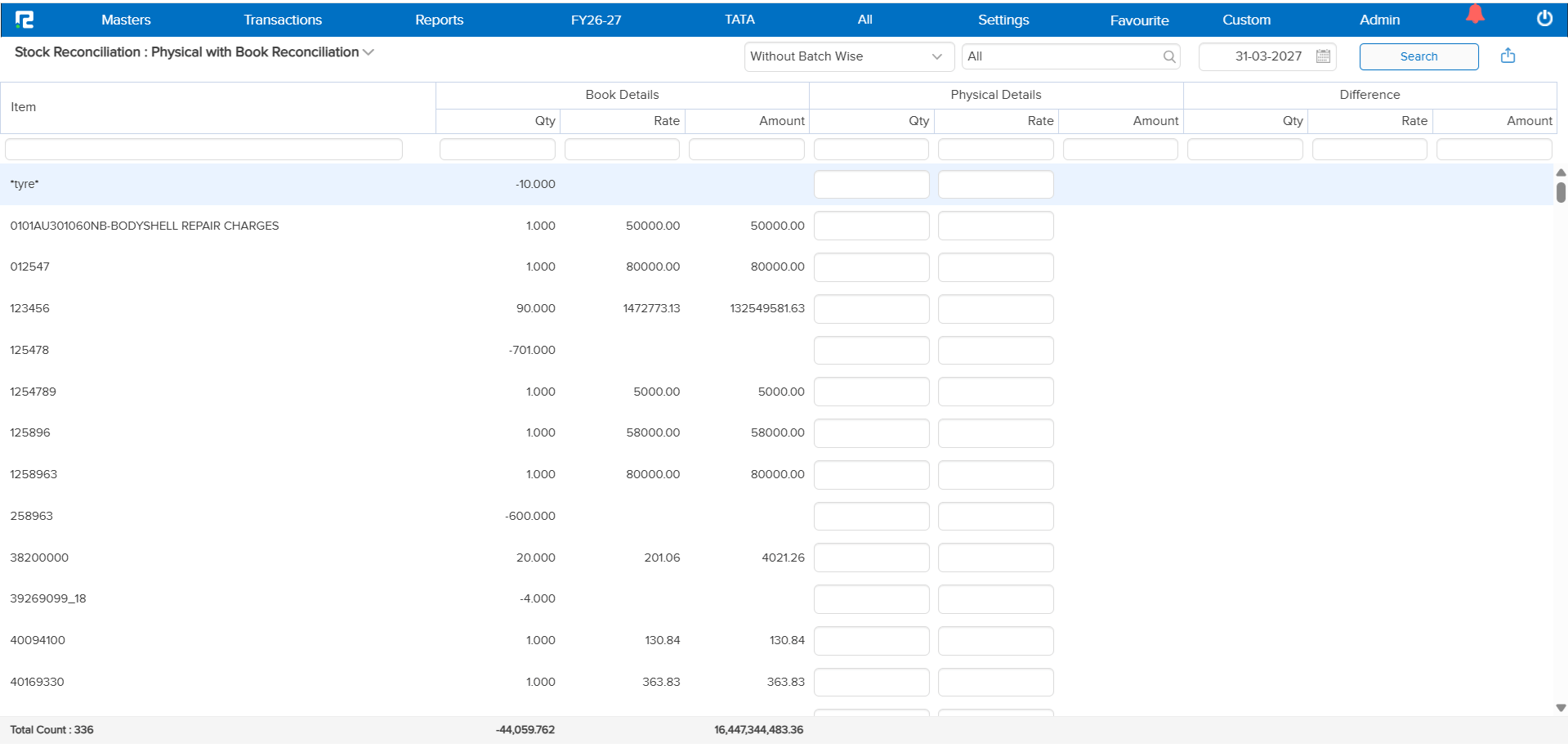Screen dimensions: 1568x748
Task: Click scrollbar down arrow
Action: pos(1561,708)
